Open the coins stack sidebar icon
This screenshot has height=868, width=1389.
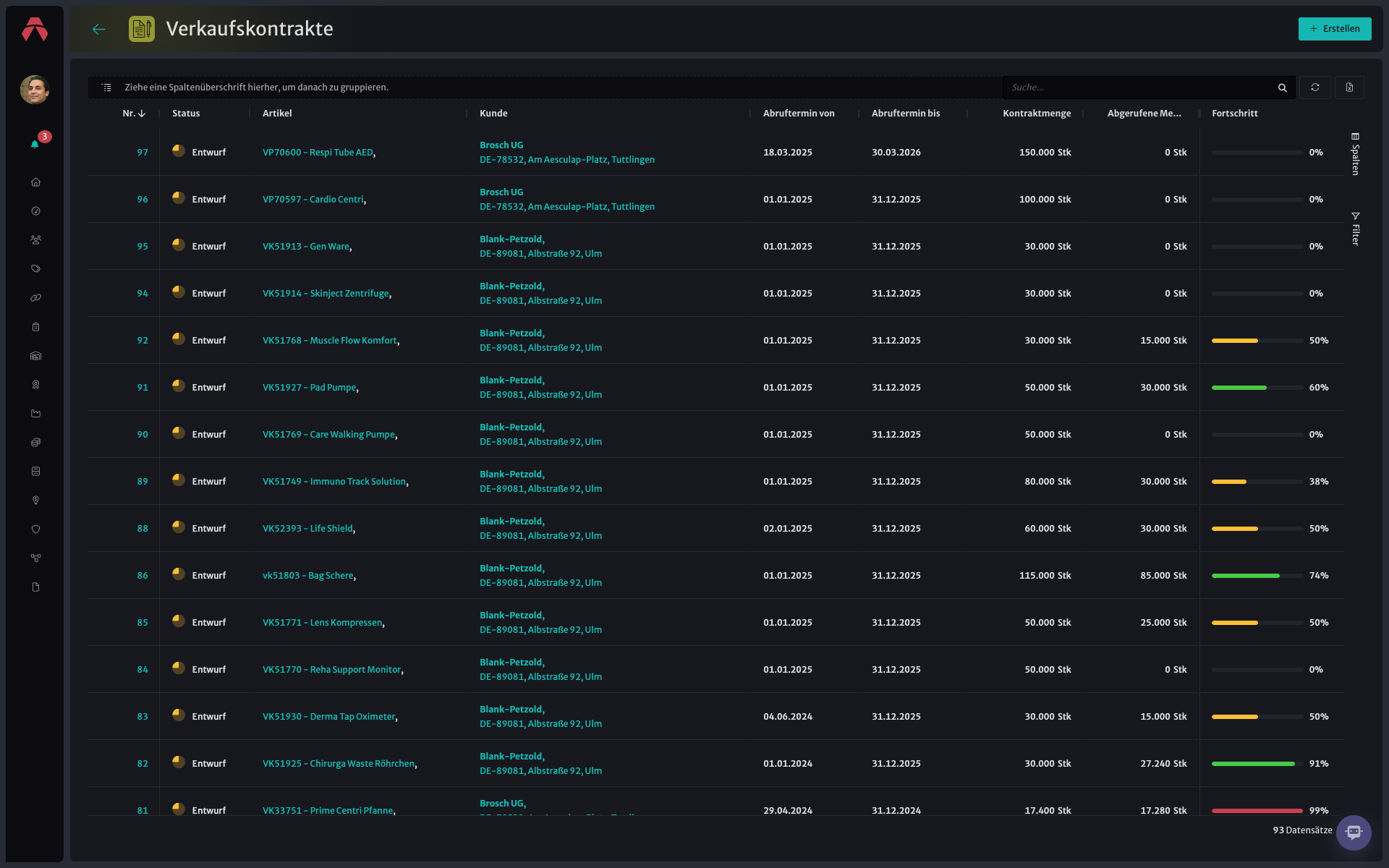pos(35,443)
